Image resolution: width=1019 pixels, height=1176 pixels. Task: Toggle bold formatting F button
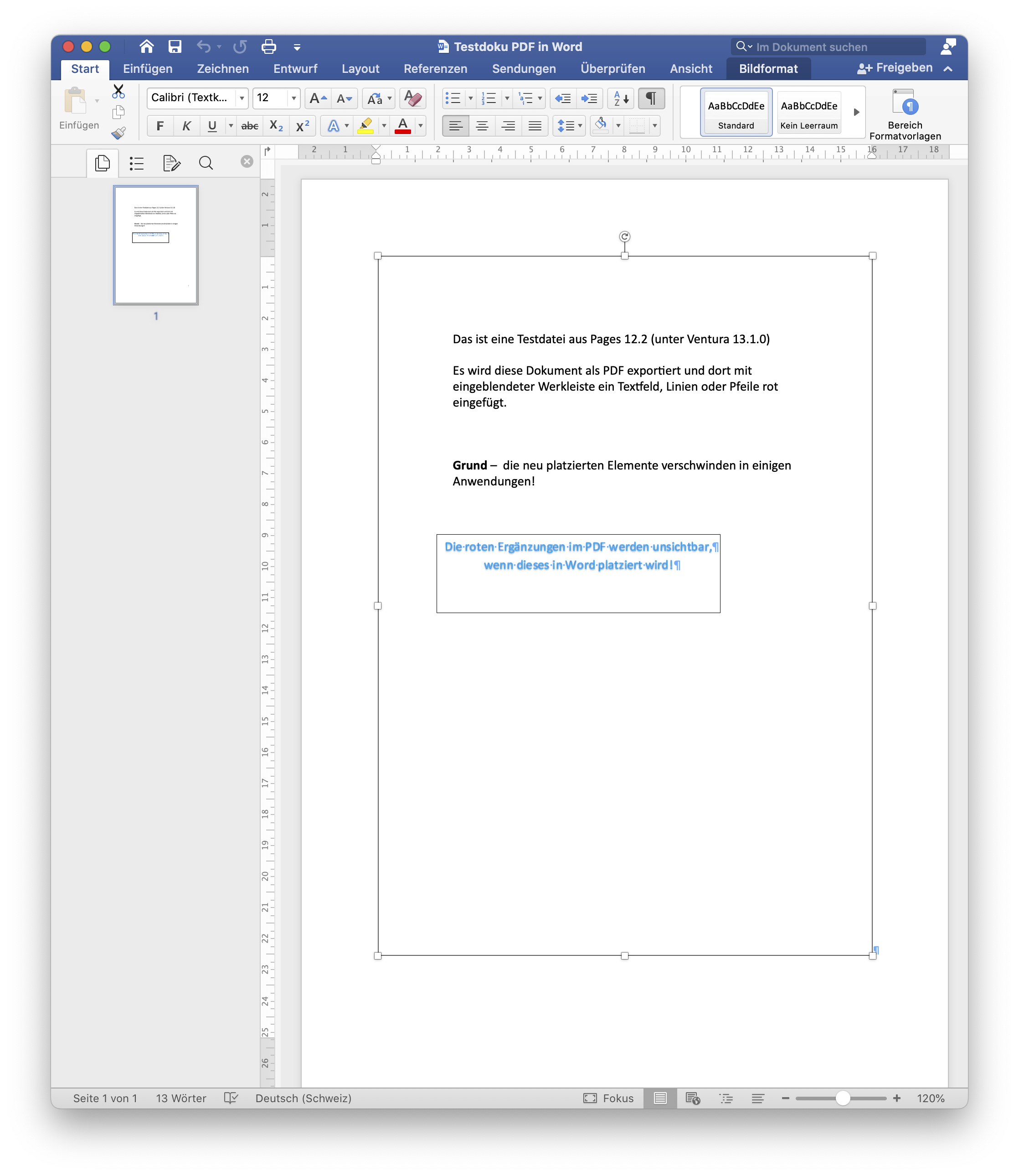tap(160, 126)
